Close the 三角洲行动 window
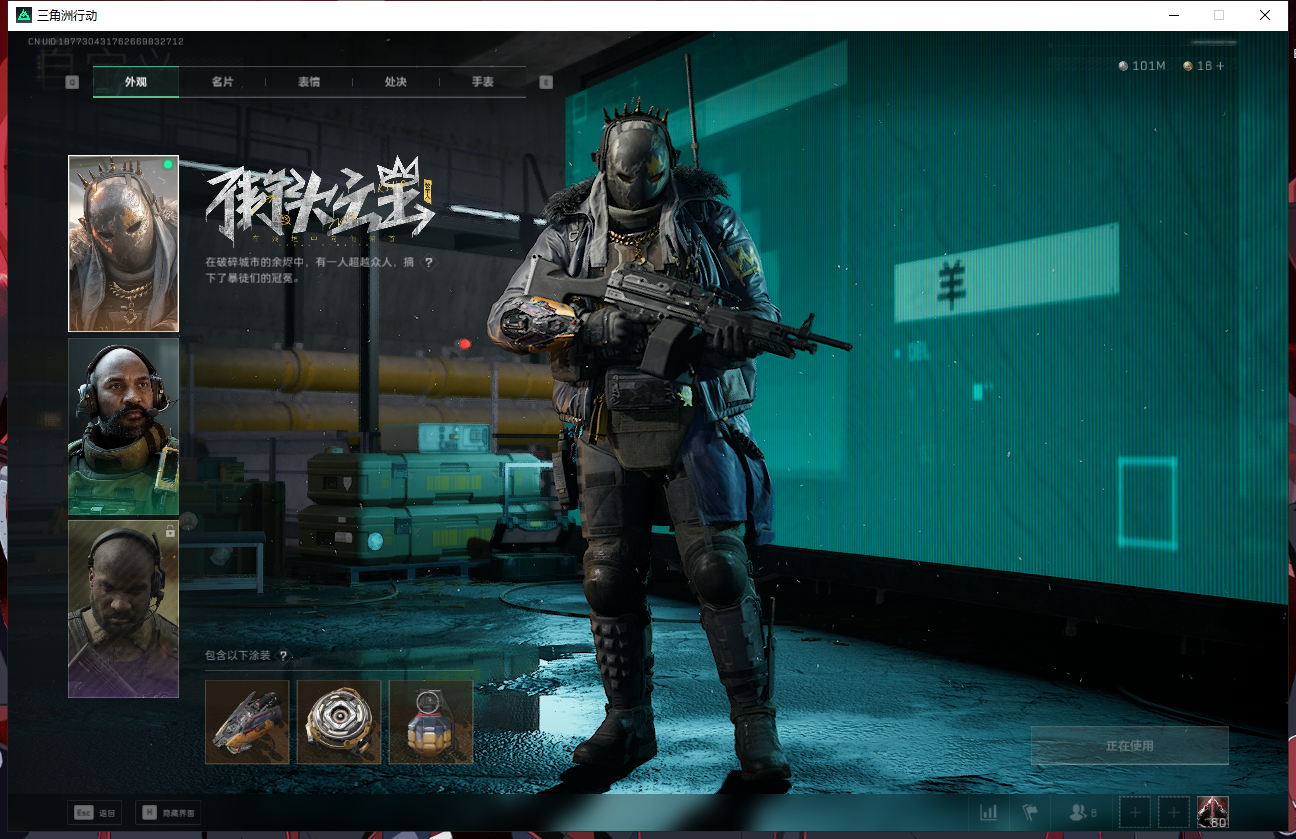 (1265, 15)
